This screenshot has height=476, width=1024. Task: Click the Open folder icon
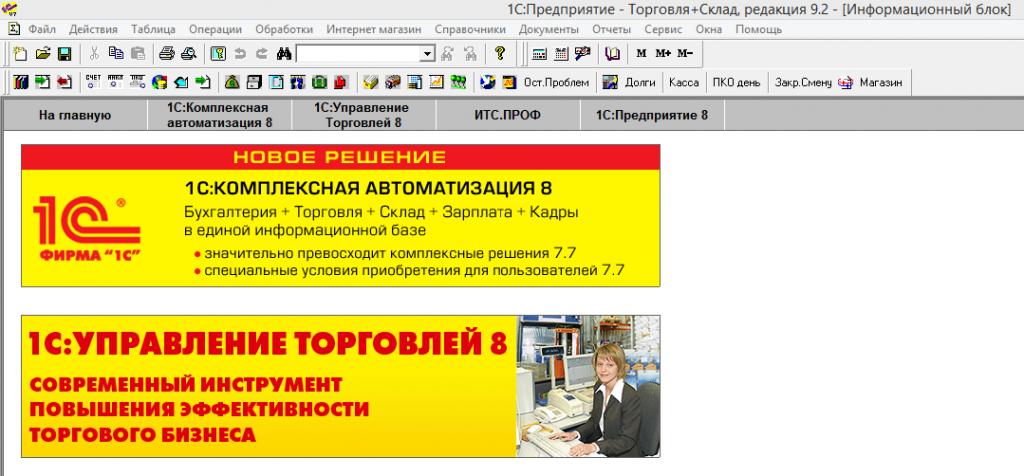43,54
